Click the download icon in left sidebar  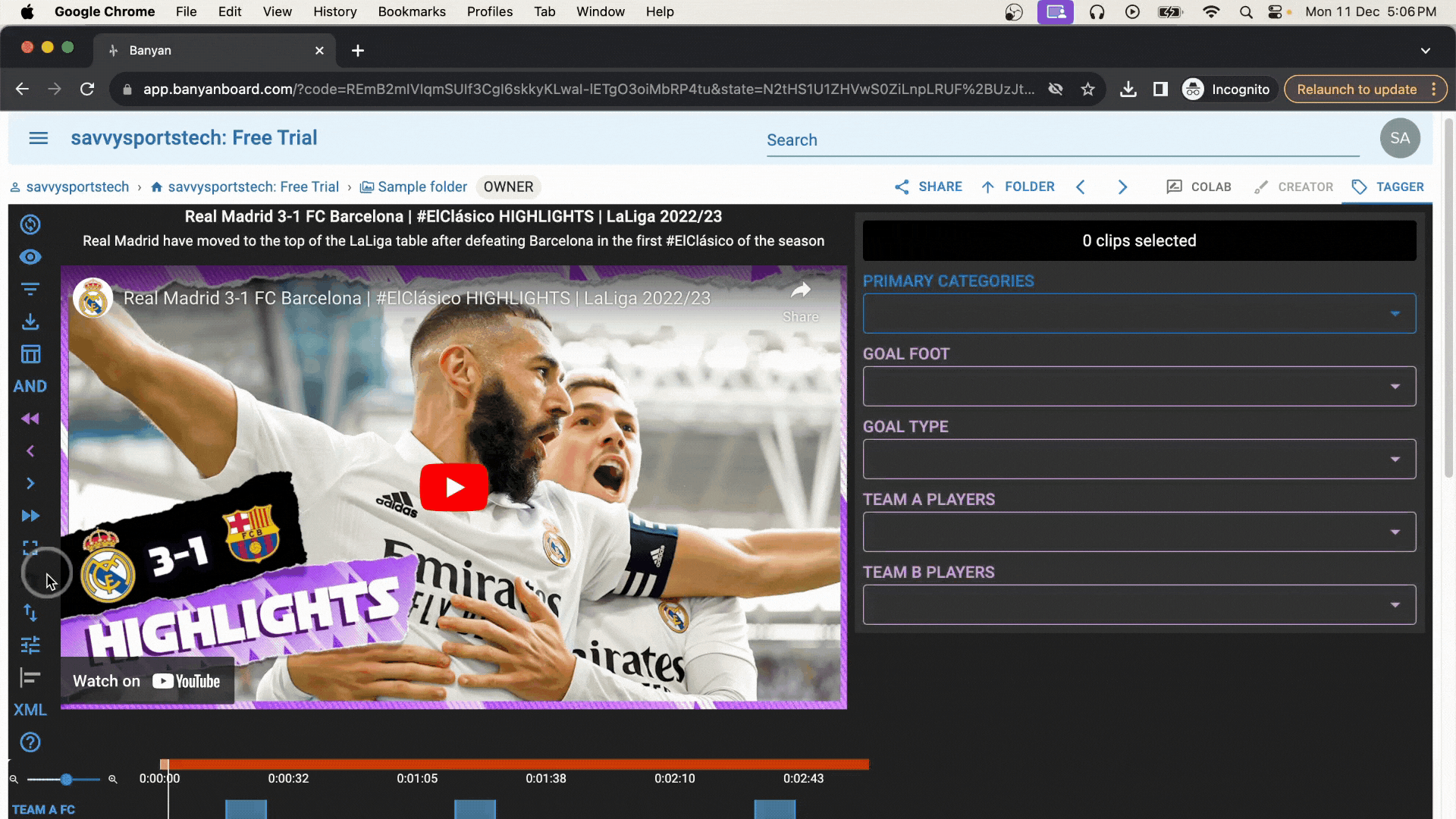coord(30,322)
